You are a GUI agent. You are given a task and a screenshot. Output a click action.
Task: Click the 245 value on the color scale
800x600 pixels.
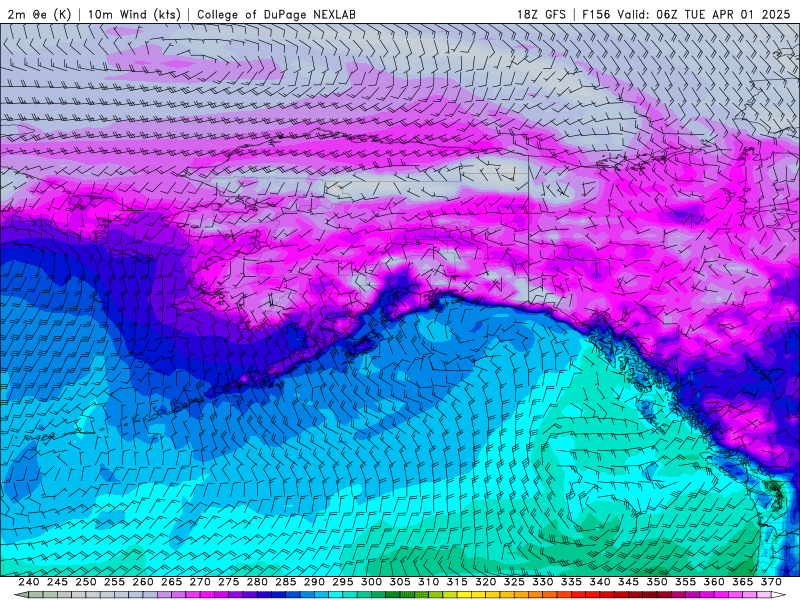click(57, 582)
